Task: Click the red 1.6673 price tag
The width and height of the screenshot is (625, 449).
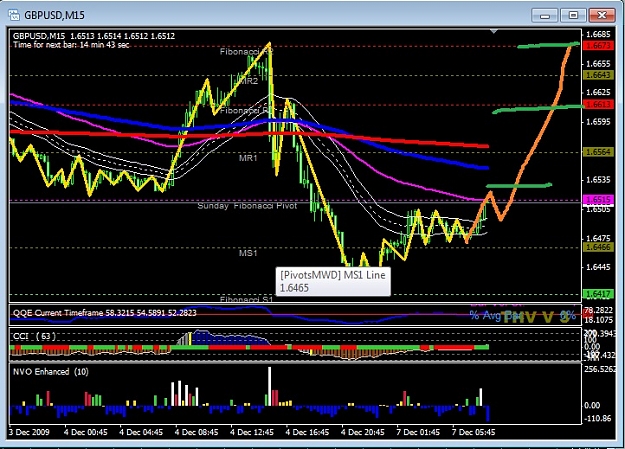Action: [598, 45]
